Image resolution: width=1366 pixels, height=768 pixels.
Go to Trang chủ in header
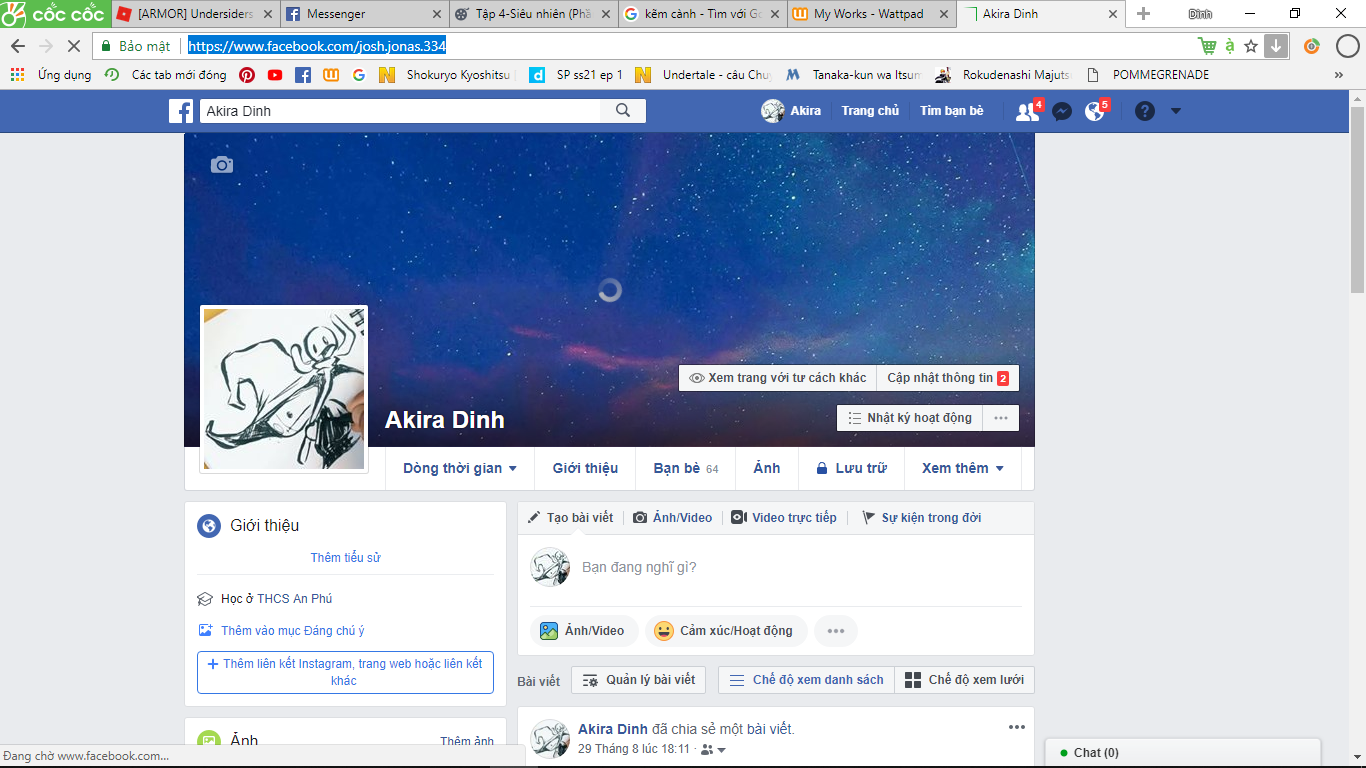(x=870, y=111)
